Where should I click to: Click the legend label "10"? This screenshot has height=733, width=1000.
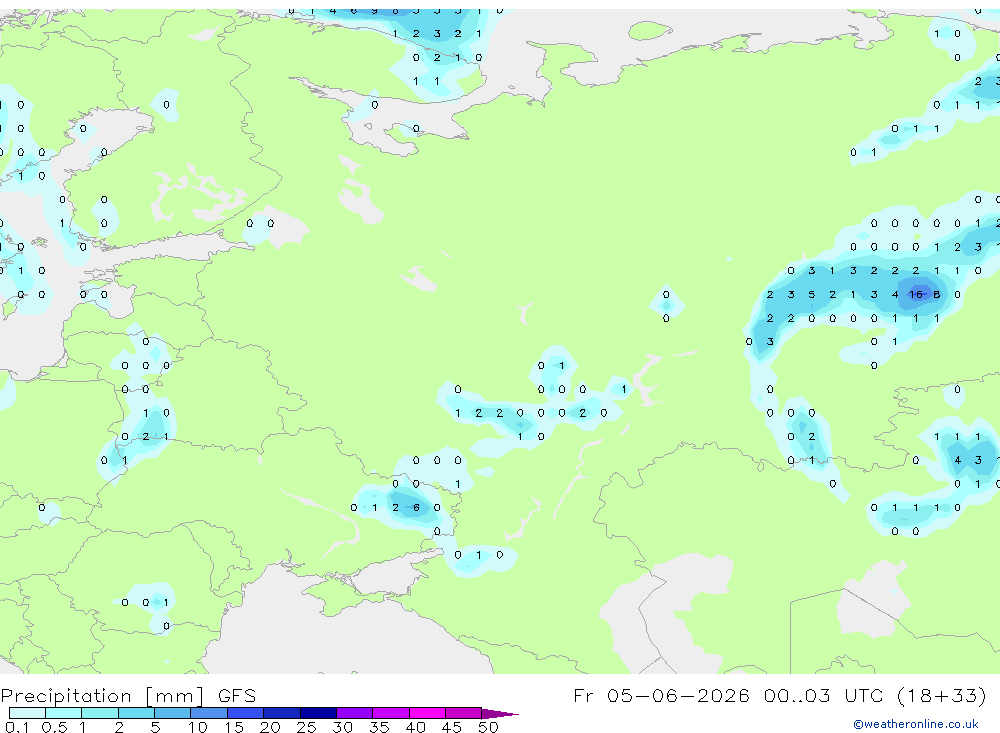[x=198, y=727]
